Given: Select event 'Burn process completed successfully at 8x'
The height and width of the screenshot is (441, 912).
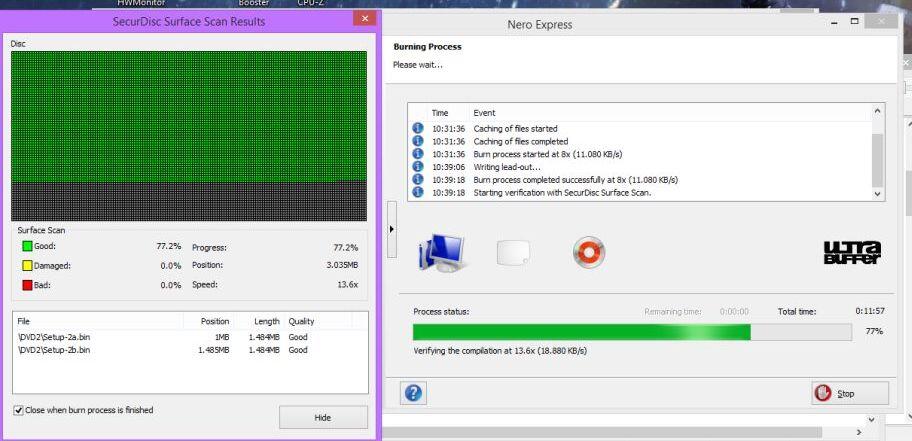Looking at the screenshot, I should pyautogui.click(x=640, y=179).
